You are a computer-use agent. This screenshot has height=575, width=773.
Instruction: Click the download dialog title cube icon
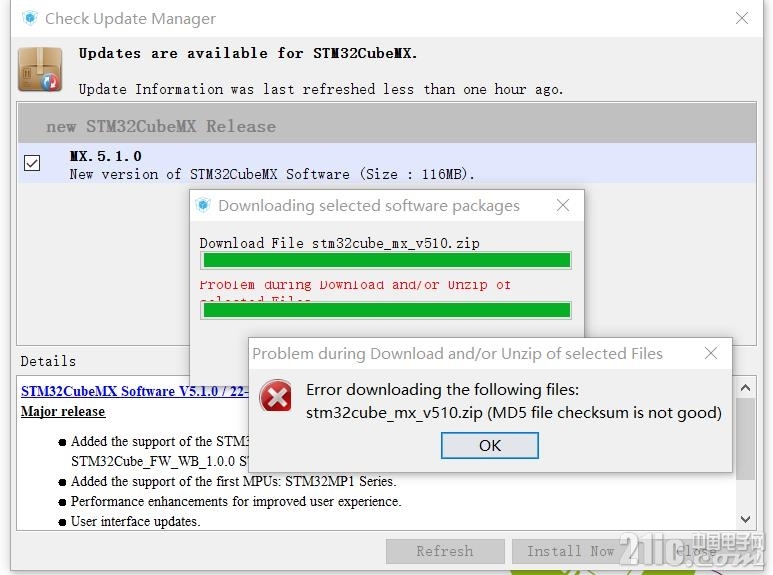(x=203, y=205)
